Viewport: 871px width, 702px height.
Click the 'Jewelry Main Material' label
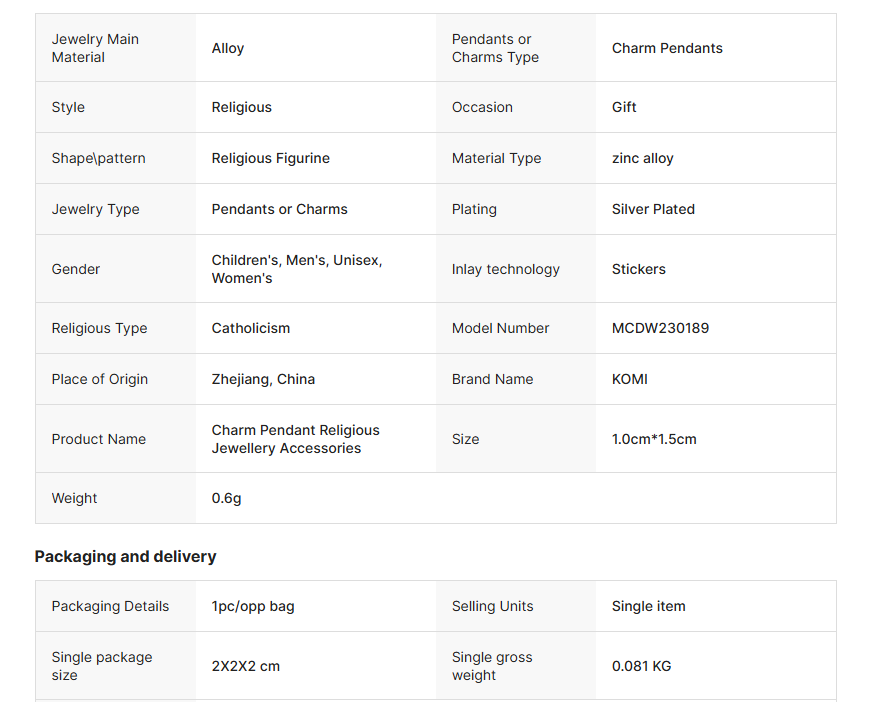(95, 48)
